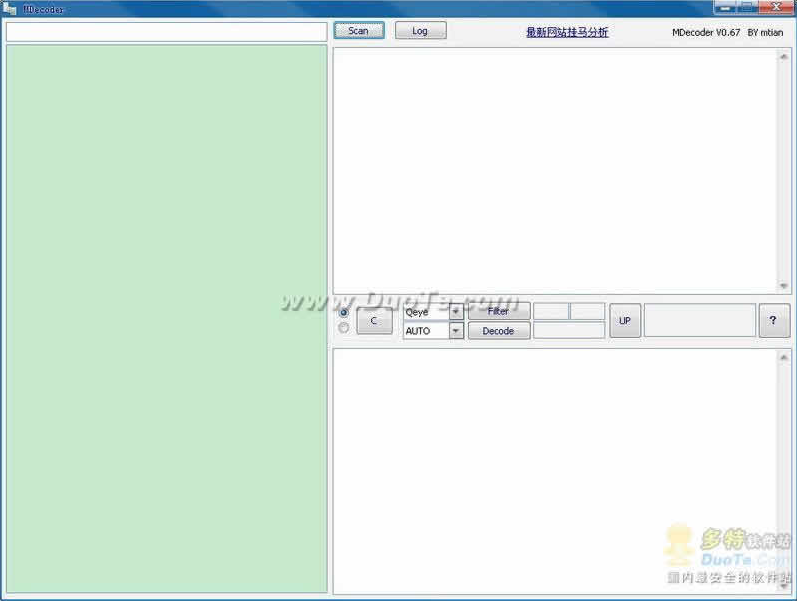Image resolution: width=797 pixels, height=601 pixels.
Task: Click the upper text area scrollbar up arrow
Action: (x=783, y=56)
